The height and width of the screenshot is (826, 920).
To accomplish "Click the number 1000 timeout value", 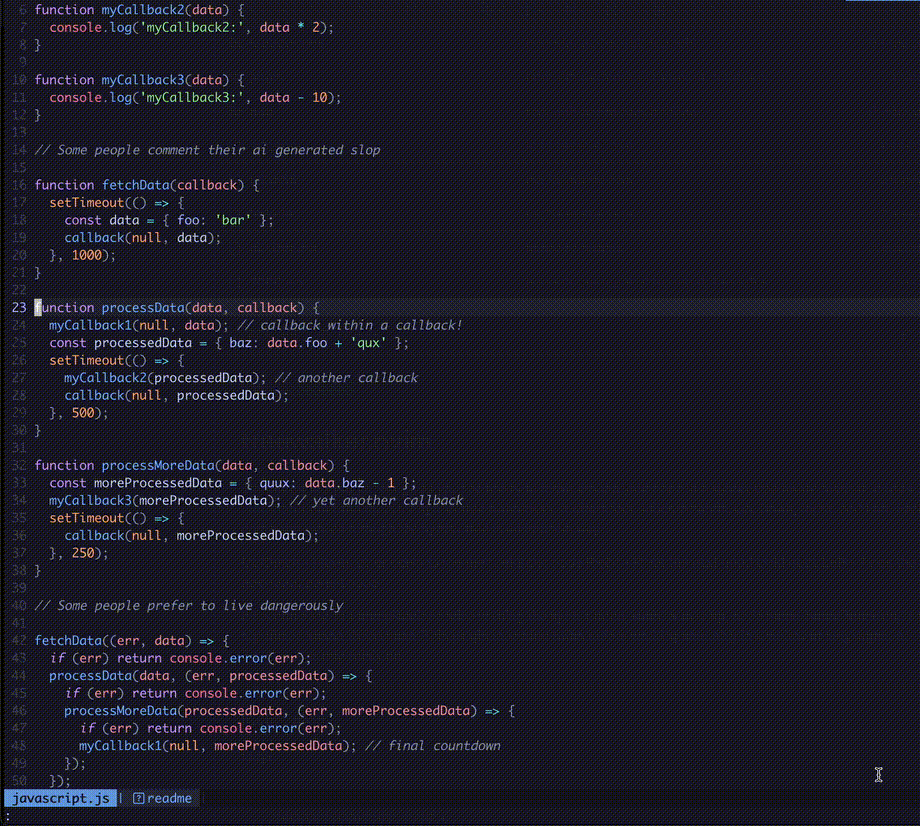I will pyautogui.click(x=87, y=255).
